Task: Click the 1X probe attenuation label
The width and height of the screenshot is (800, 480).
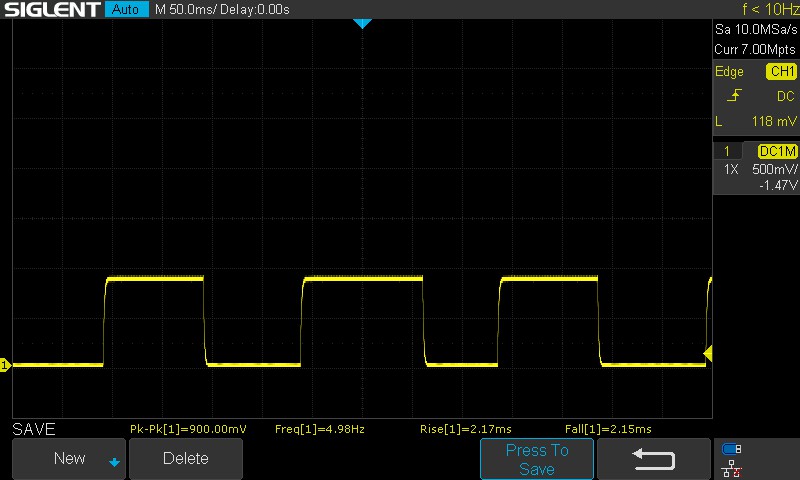Action: tap(731, 169)
